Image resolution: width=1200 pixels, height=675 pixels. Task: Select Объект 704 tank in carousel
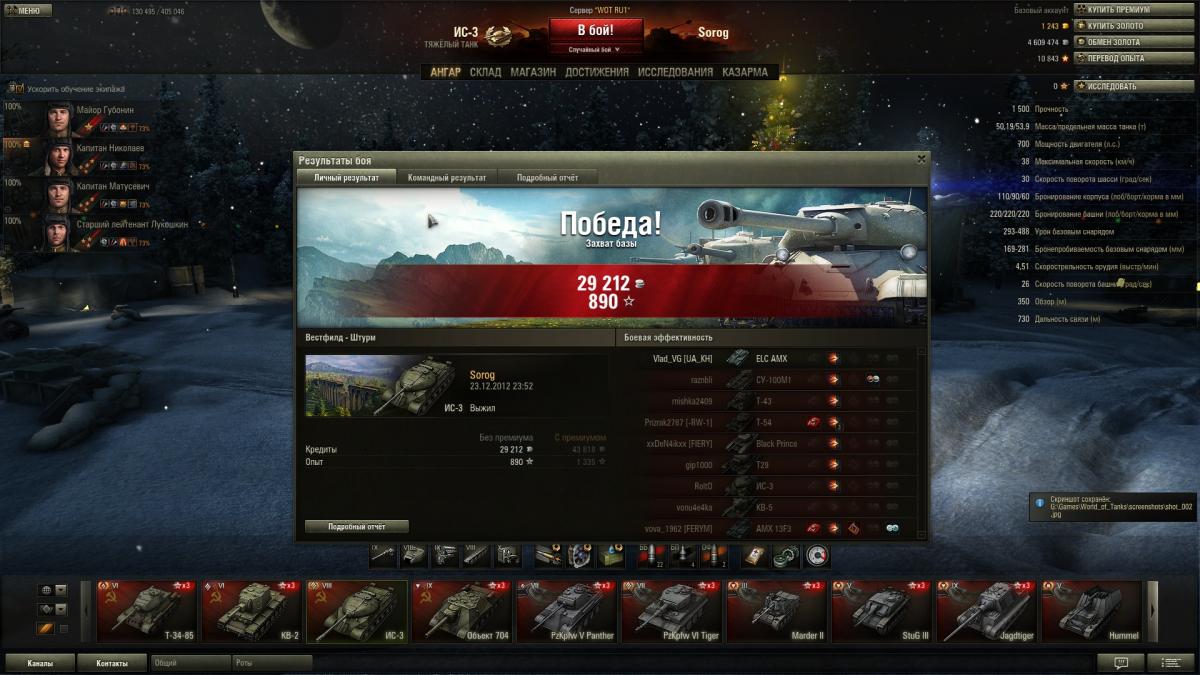(x=462, y=612)
